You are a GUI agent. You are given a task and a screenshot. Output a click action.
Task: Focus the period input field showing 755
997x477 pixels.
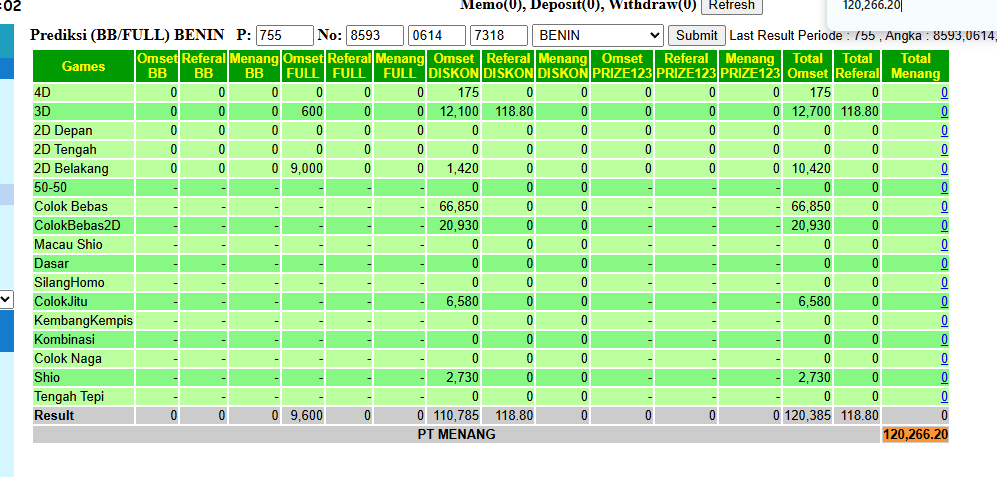[x=285, y=35]
